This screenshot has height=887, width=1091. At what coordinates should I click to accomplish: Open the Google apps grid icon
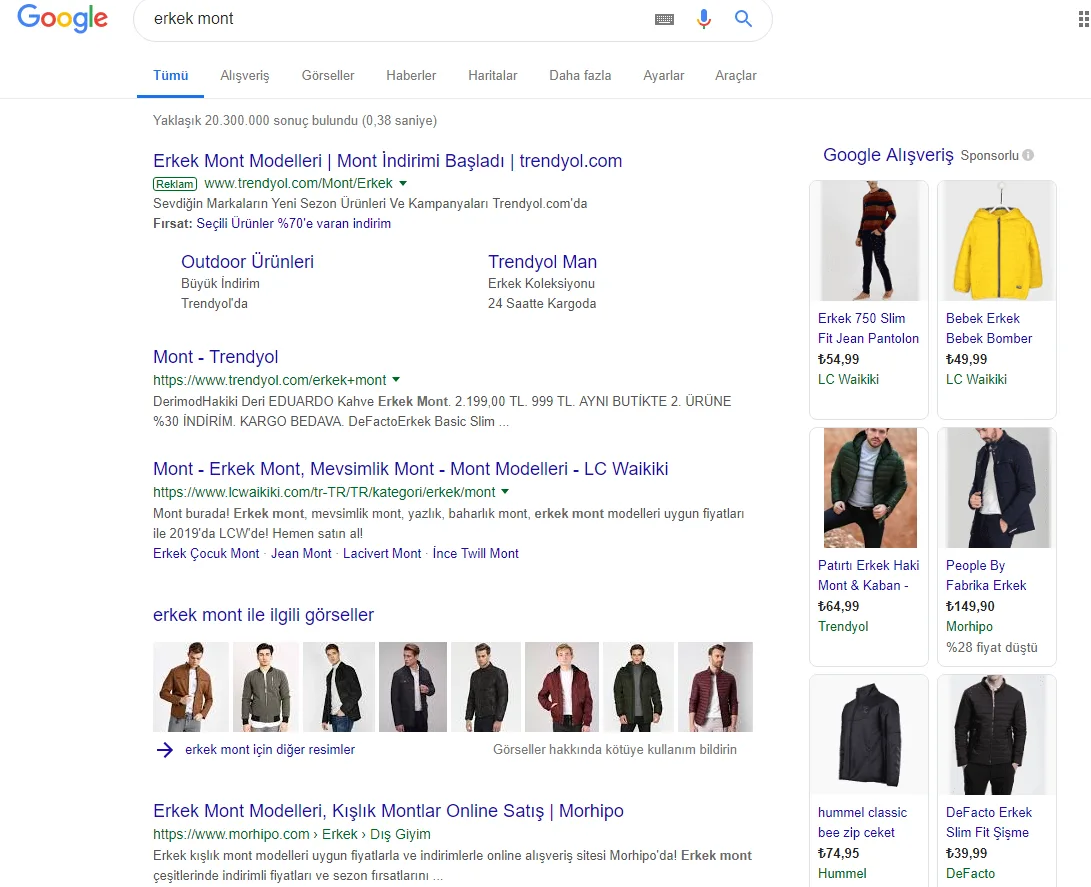click(x=1083, y=19)
